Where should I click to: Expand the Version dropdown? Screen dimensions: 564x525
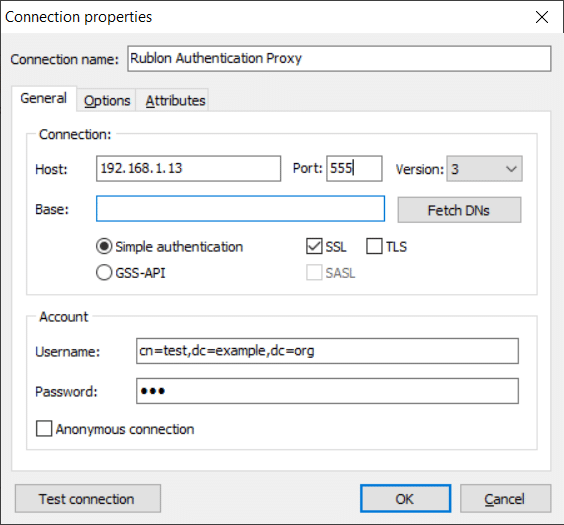[x=484, y=169]
